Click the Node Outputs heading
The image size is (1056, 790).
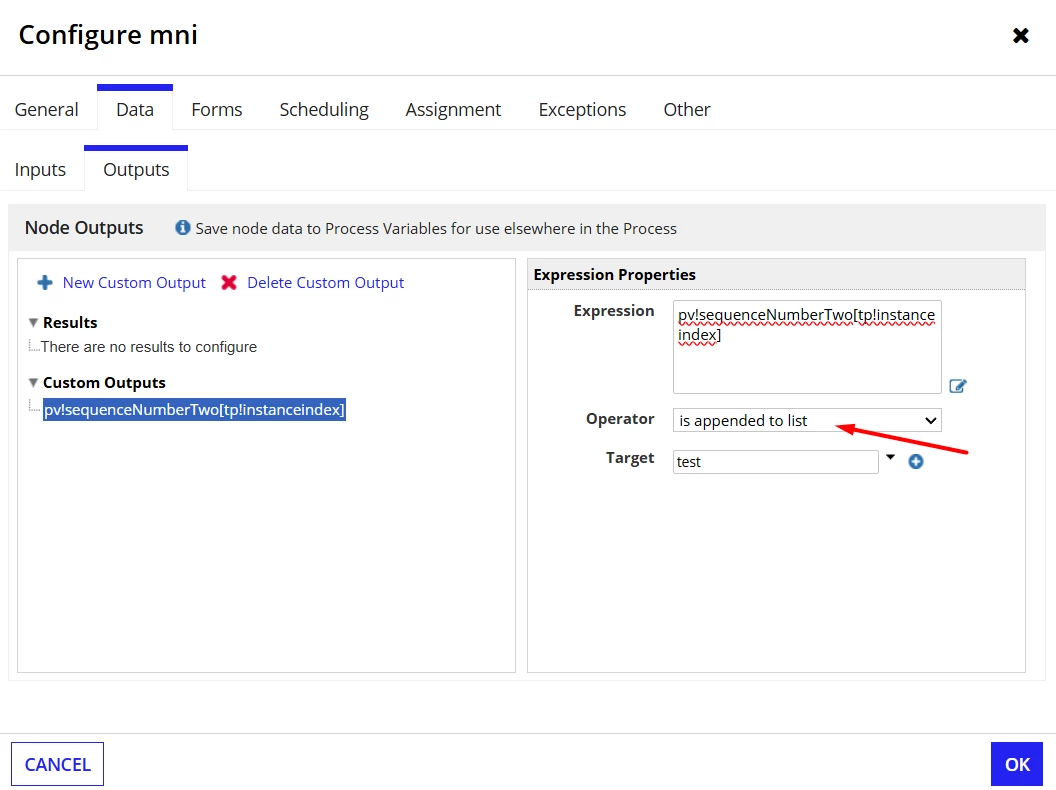tap(84, 228)
